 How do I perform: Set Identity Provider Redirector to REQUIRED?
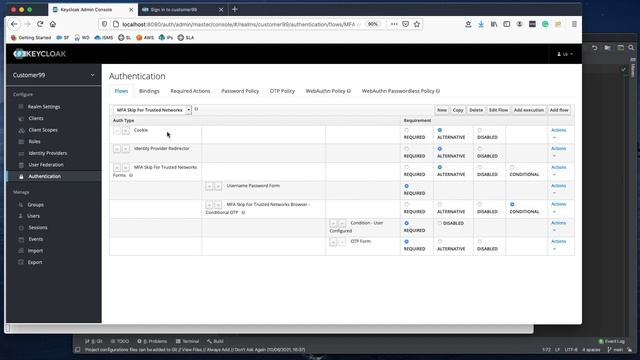(407, 149)
